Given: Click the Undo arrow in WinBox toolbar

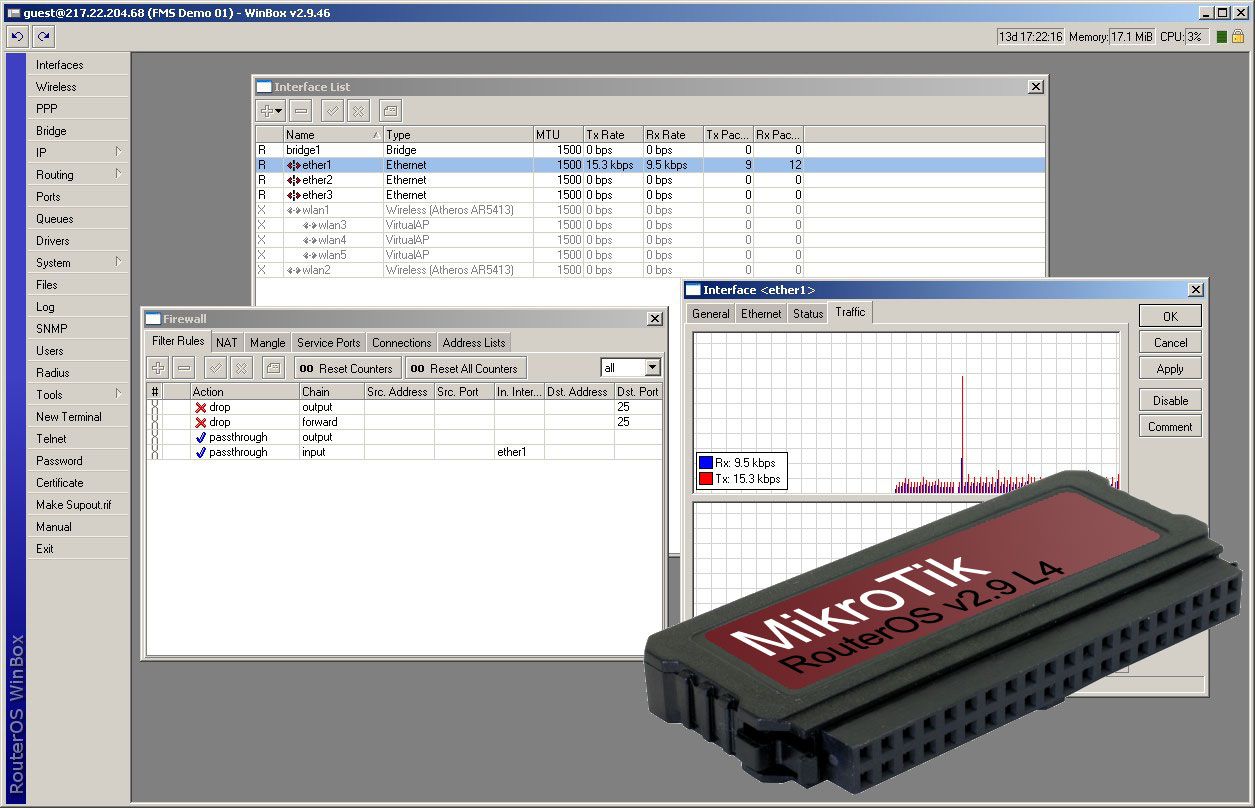Looking at the screenshot, I should click(17, 36).
